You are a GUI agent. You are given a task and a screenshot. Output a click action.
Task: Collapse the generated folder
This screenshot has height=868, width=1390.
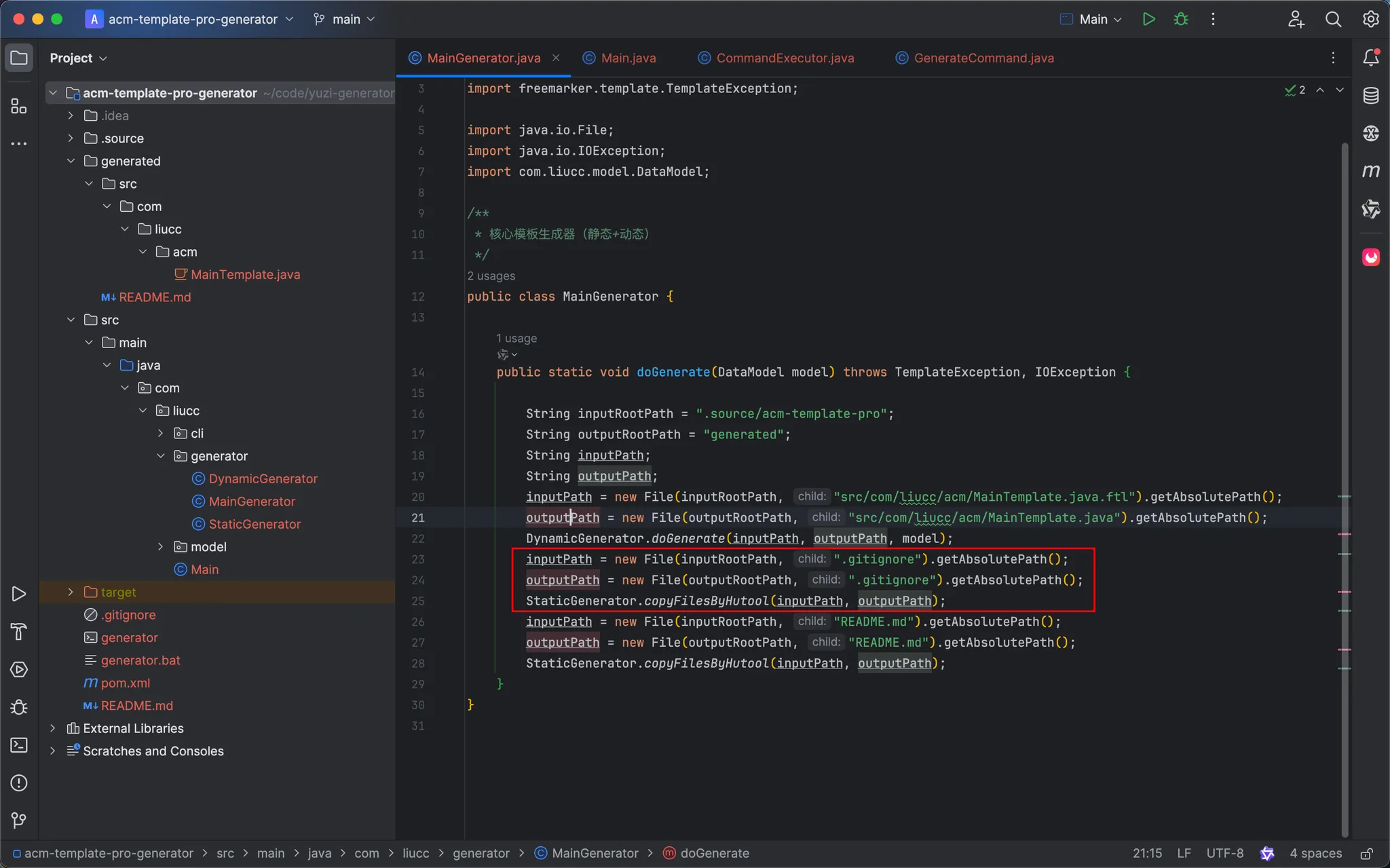pos(71,161)
